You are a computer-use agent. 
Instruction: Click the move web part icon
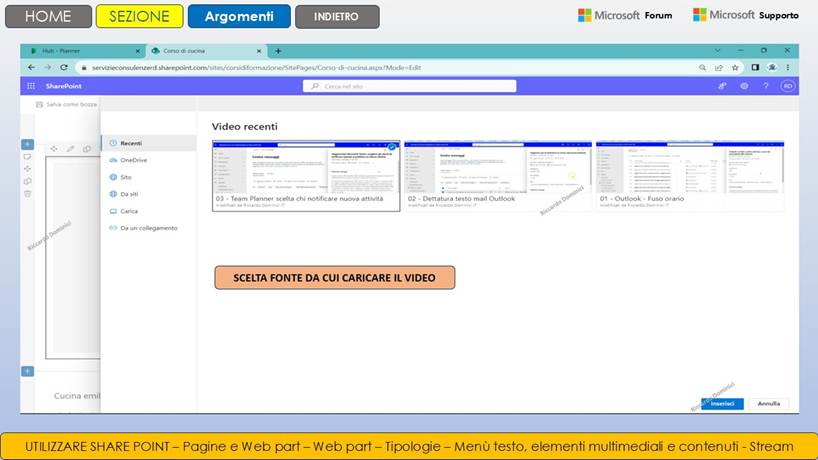54,149
